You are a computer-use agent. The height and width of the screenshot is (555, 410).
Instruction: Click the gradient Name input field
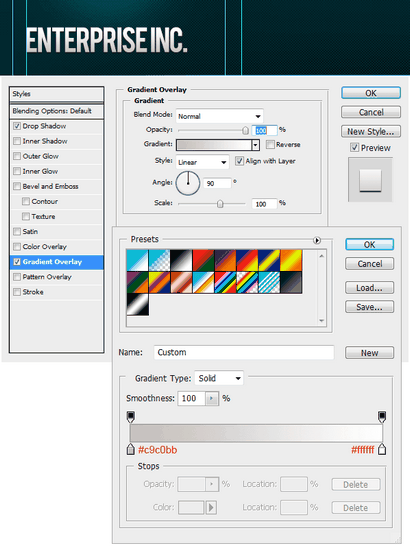[x=244, y=353]
